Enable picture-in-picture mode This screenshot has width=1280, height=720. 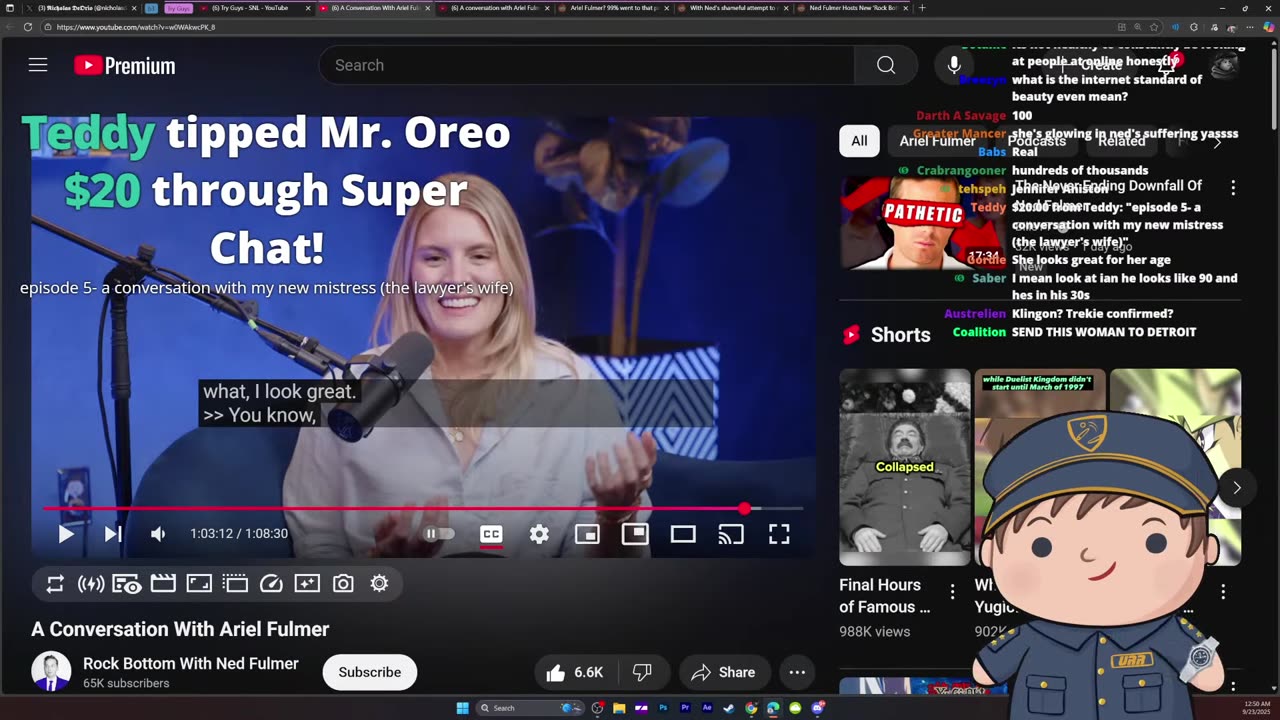(635, 534)
